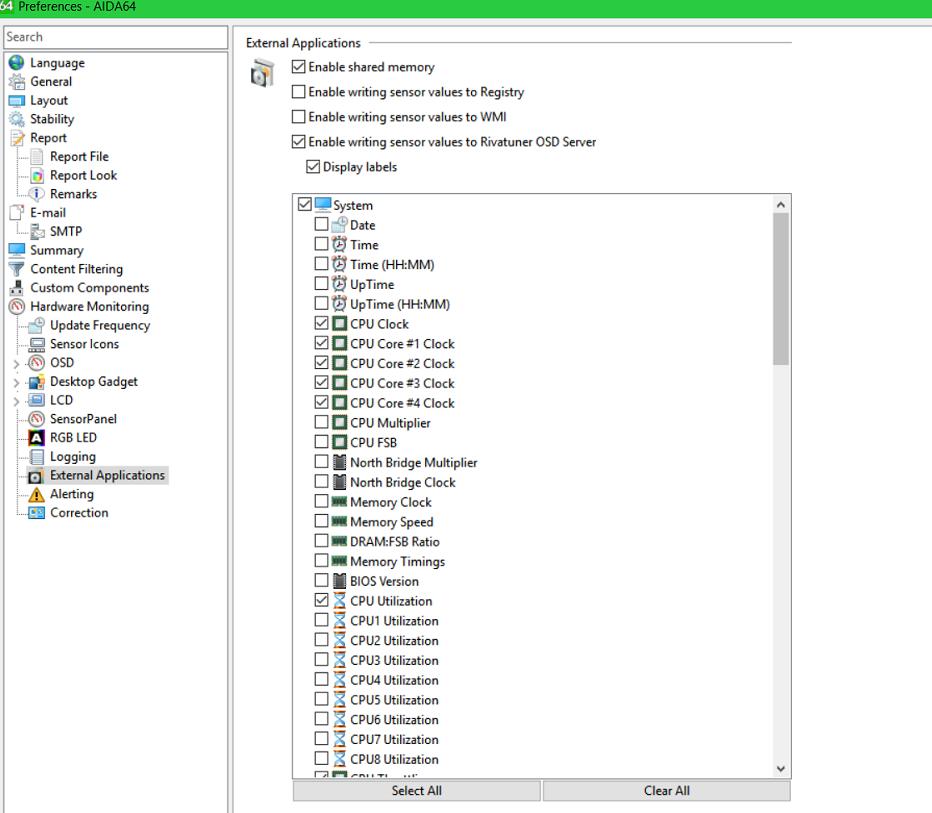
Task: Click the CPU Clock chip icon
Action: click(339, 324)
